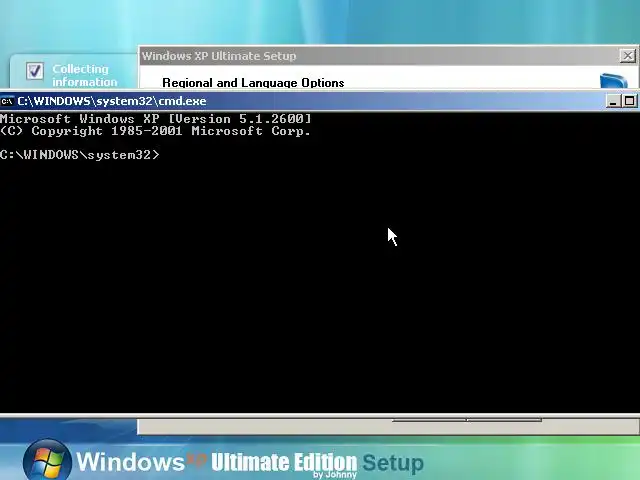Click the Windows XP Ultimate Setup title bar
This screenshot has height=480, width=640.
[389, 56]
